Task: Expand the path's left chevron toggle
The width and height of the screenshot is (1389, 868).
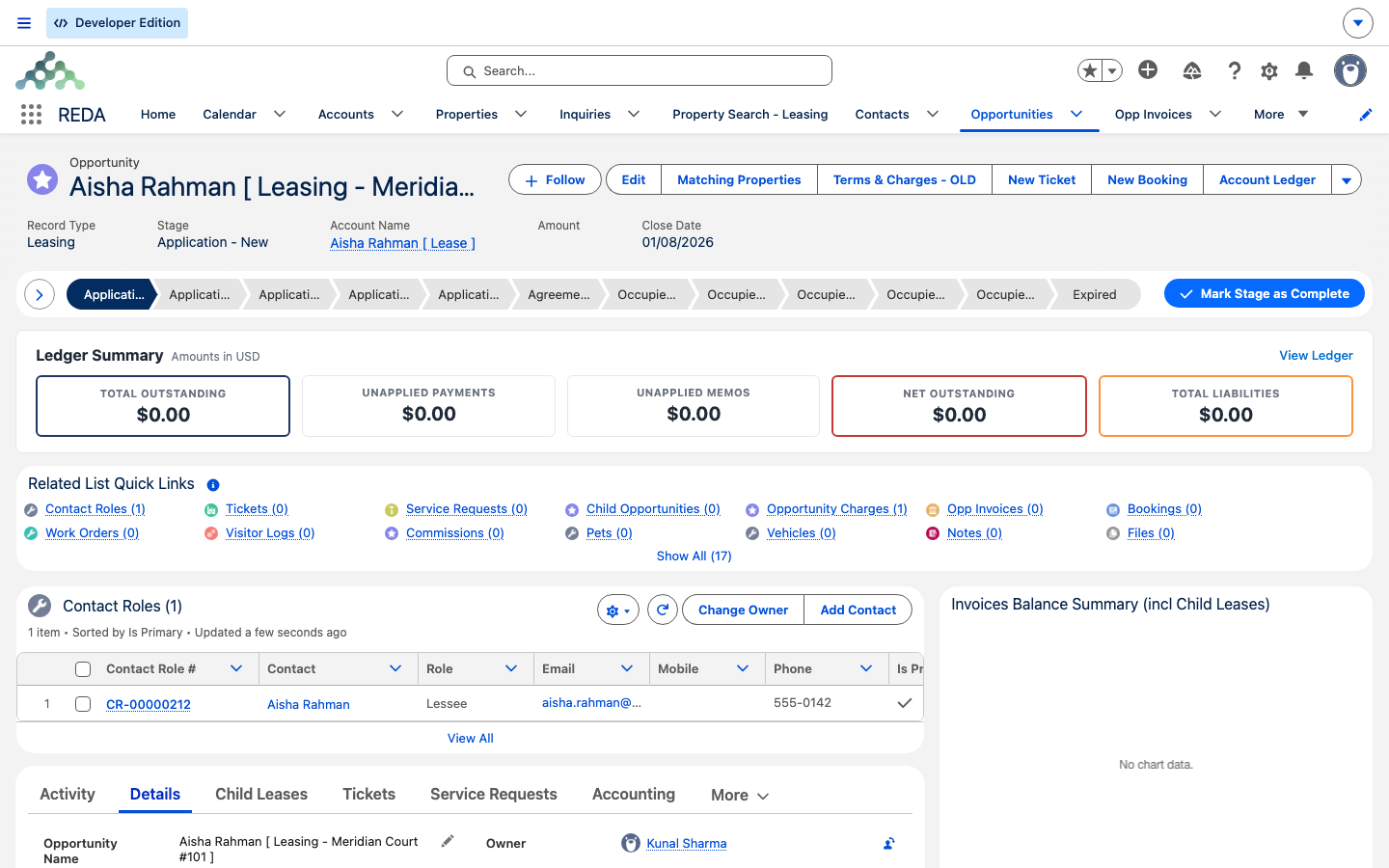Action: pyautogui.click(x=40, y=294)
